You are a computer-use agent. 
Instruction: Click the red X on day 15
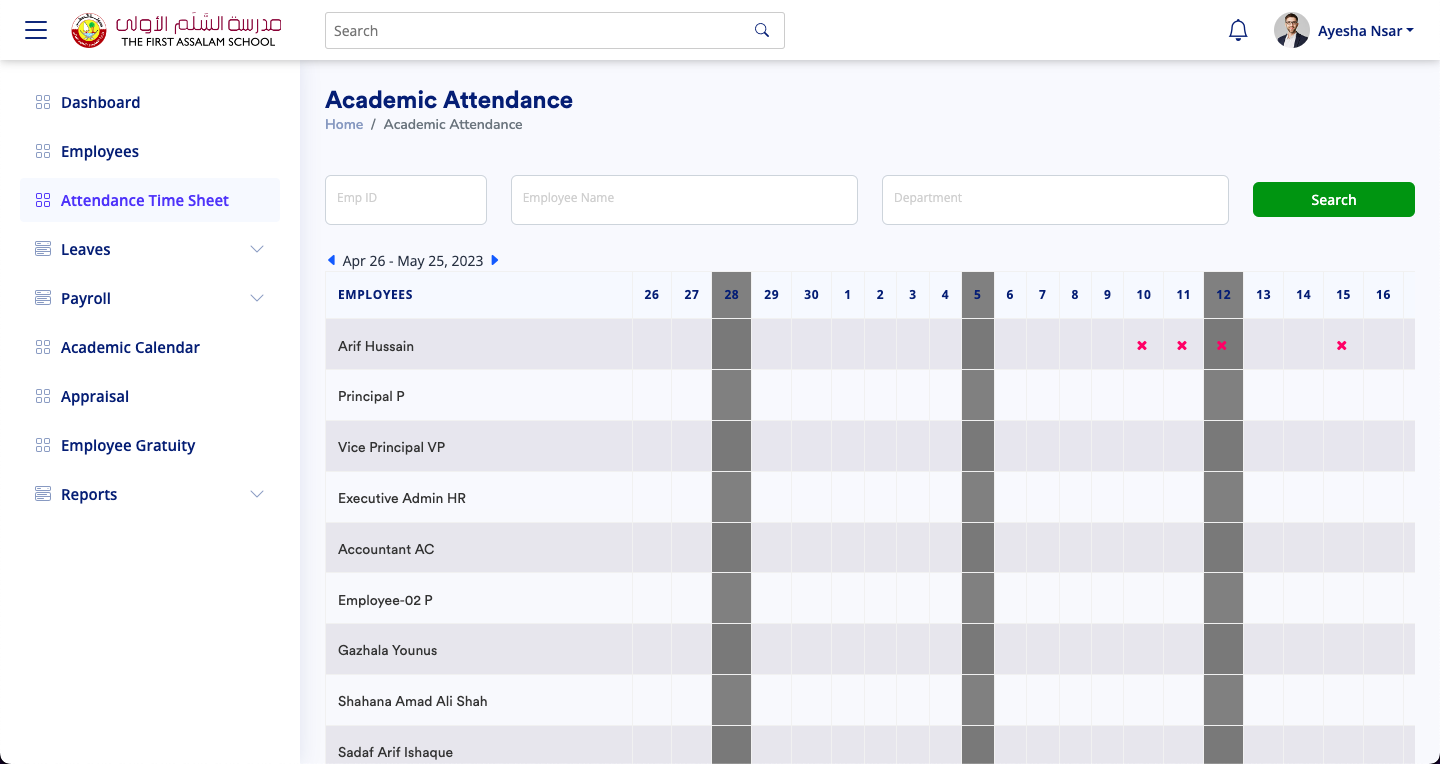(1342, 346)
